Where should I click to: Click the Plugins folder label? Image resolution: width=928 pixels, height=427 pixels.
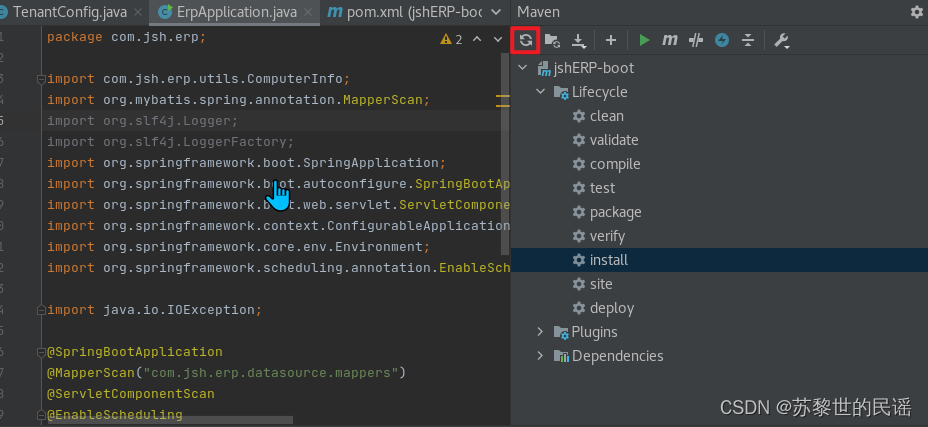pyautogui.click(x=594, y=332)
